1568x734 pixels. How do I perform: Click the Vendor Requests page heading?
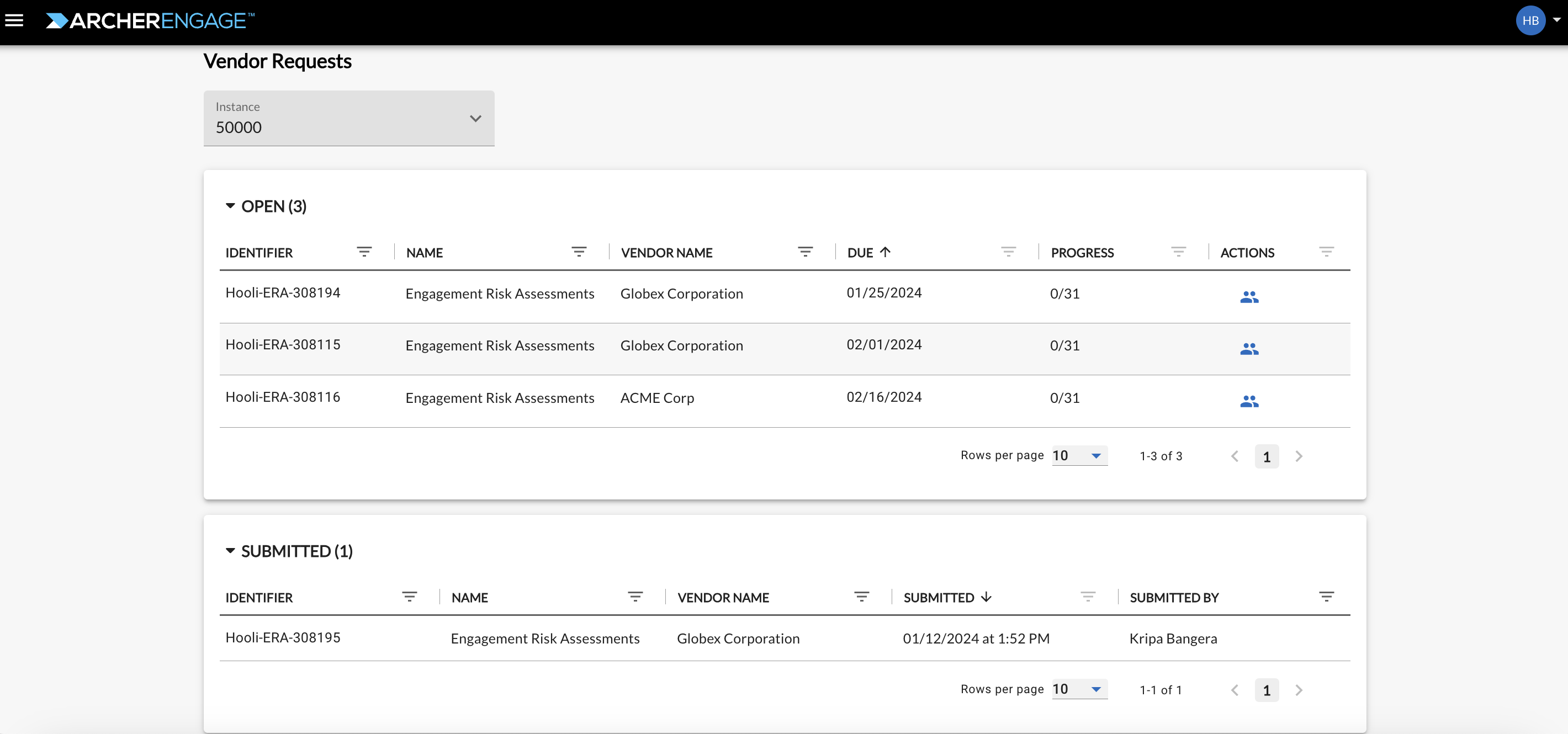point(278,61)
